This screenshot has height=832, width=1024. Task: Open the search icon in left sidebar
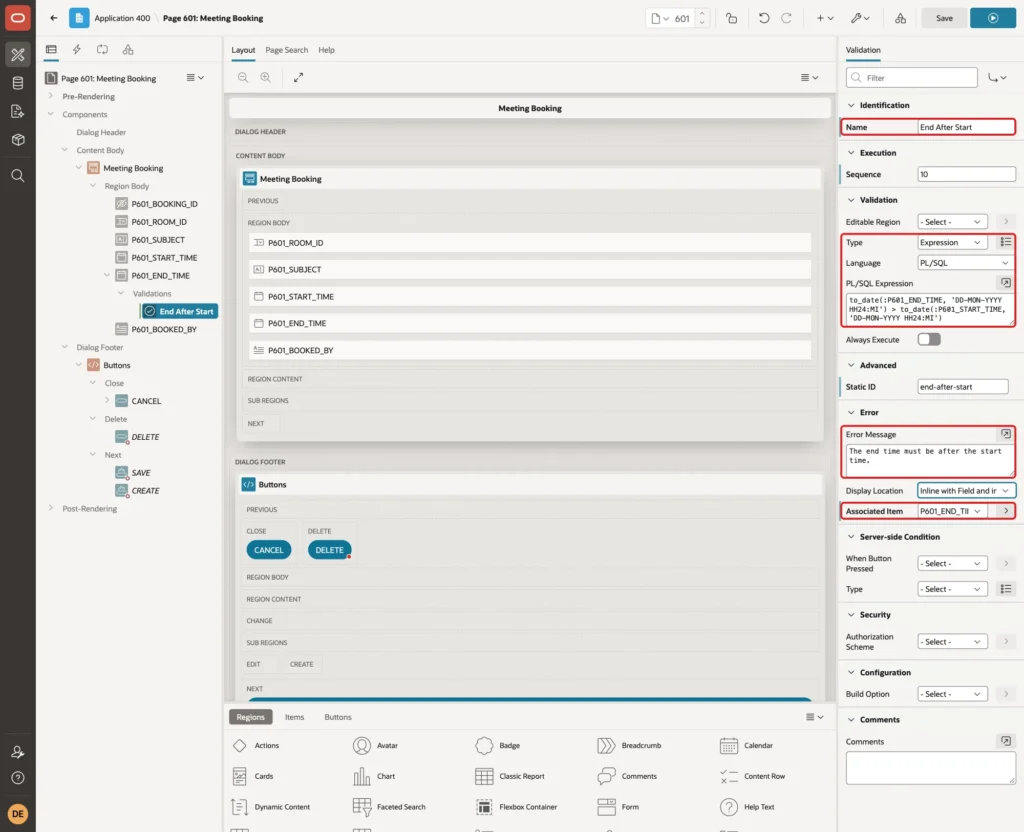pos(18,176)
